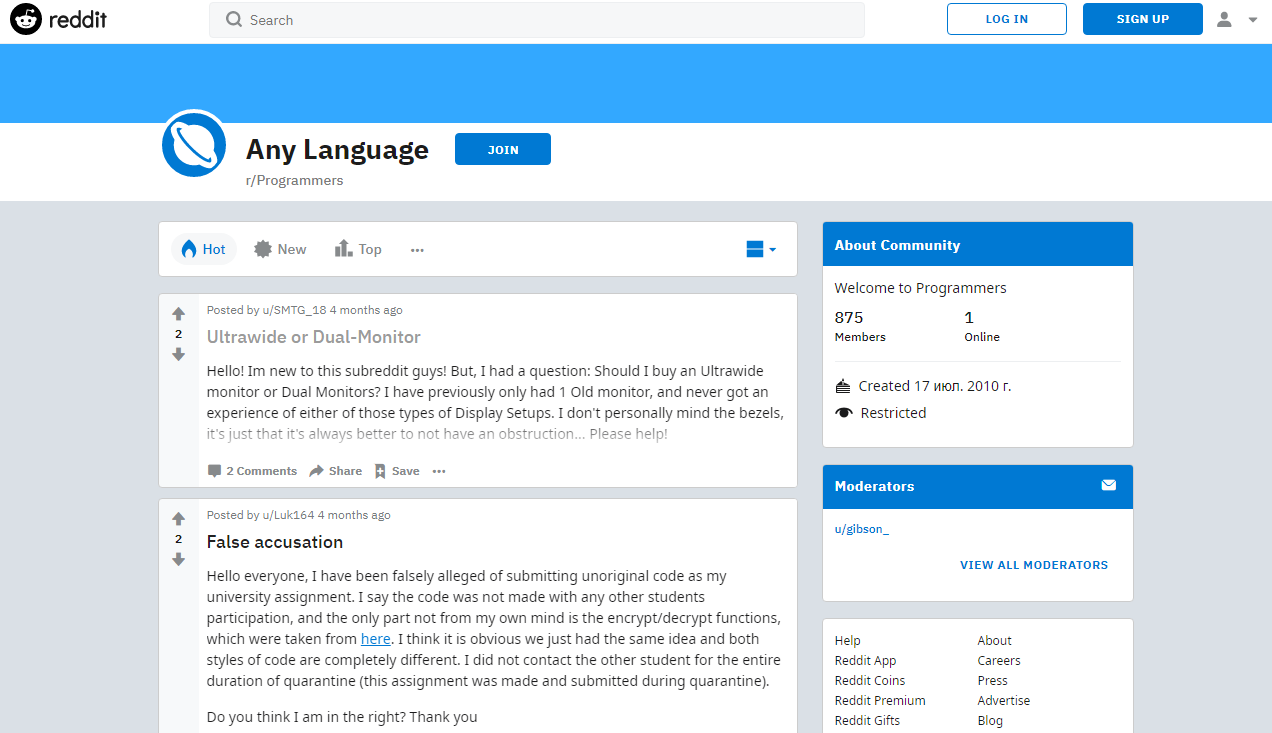Upvote the Ultrawide or Dual-Monitor post

[x=178, y=314]
